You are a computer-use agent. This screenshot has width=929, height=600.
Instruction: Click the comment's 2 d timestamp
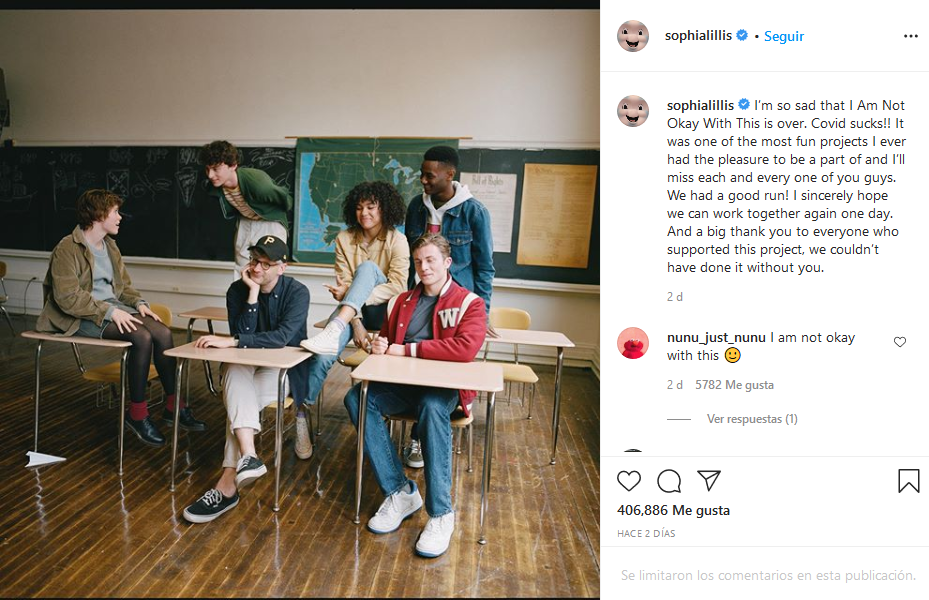click(x=675, y=384)
